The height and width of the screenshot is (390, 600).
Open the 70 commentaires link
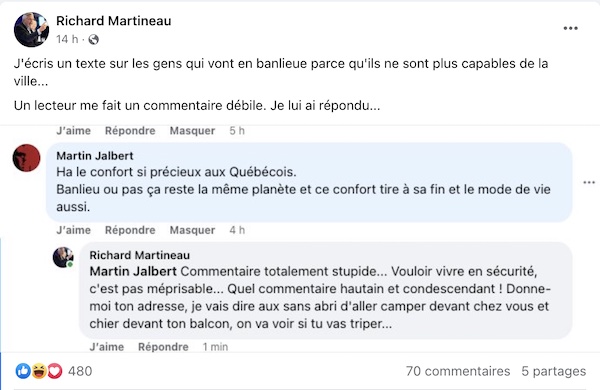tap(458, 371)
